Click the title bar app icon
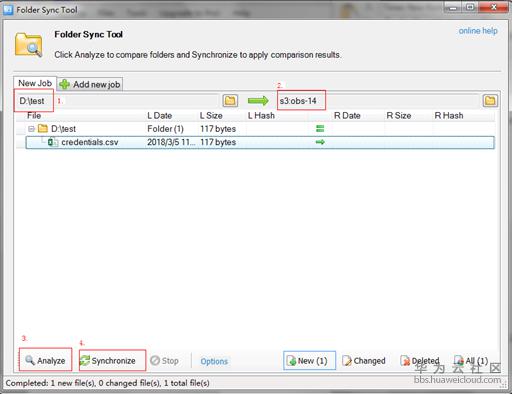This screenshot has height=394, width=512. [8, 10]
